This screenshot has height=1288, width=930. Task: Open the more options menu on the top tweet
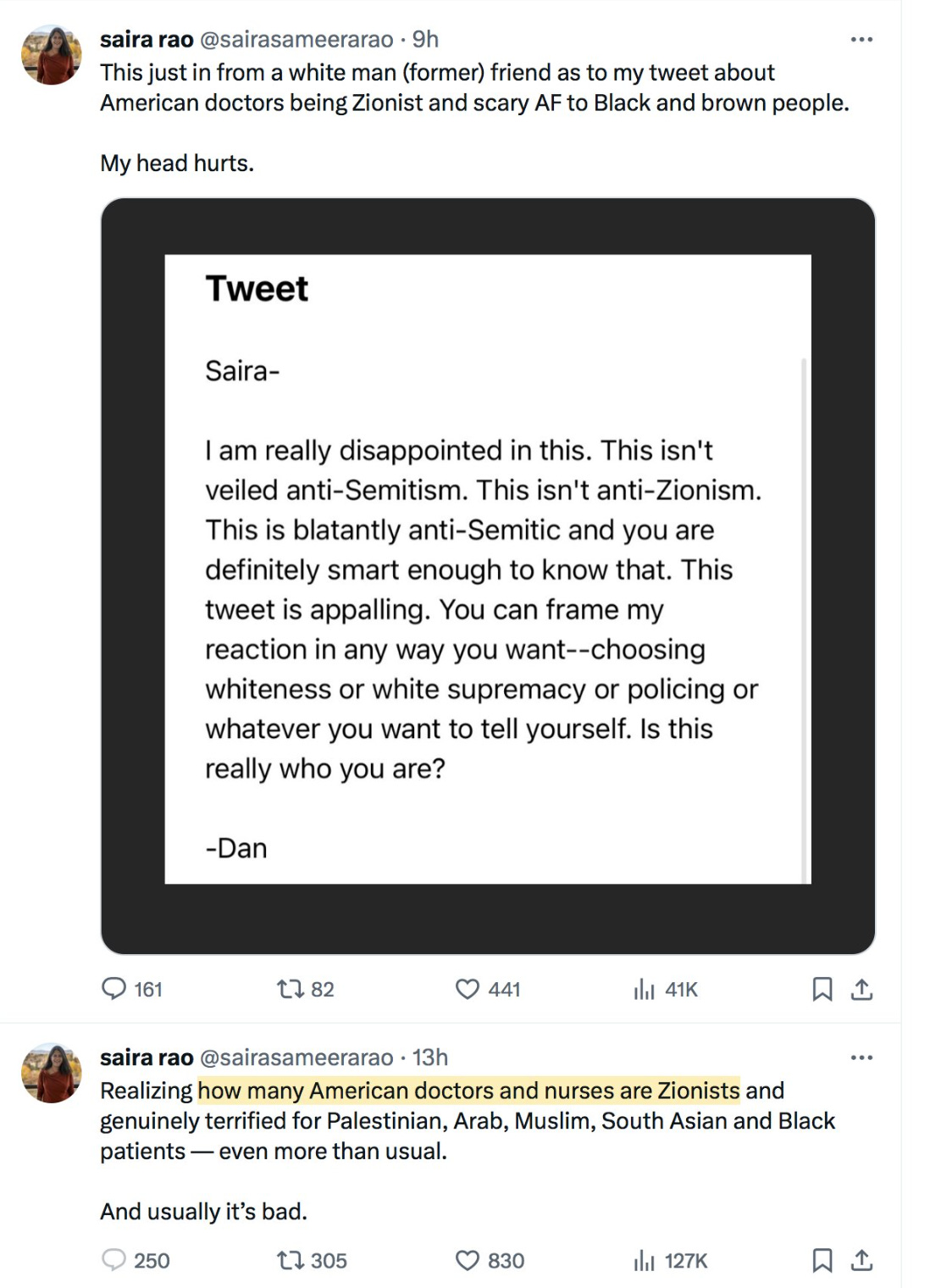[861, 38]
